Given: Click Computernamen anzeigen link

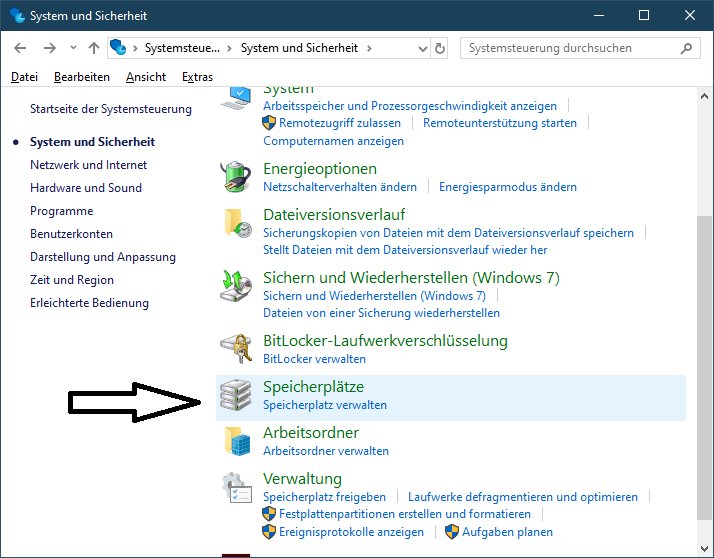Looking at the screenshot, I should [333, 141].
